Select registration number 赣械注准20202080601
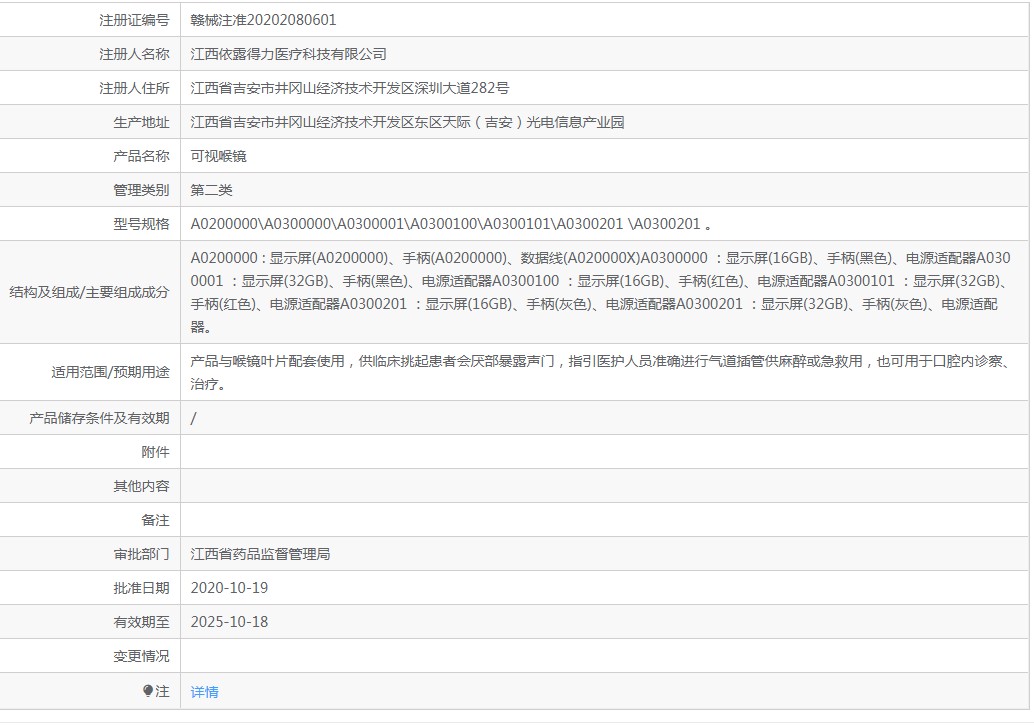 click(263, 20)
